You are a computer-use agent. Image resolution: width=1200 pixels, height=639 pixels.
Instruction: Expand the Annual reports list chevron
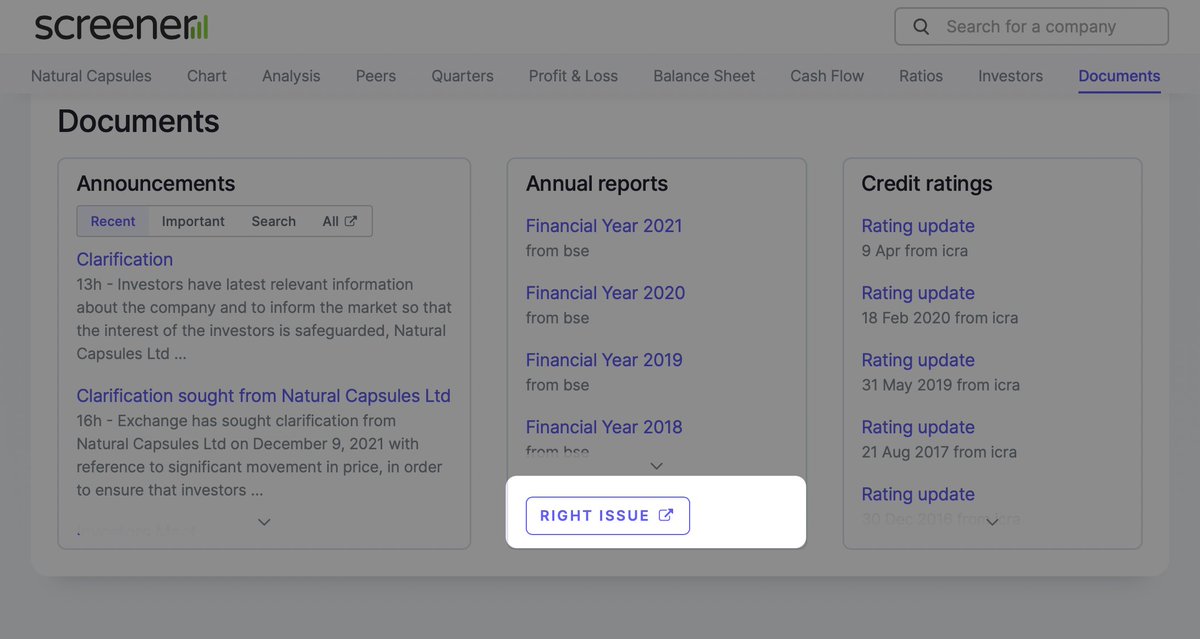coord(656,465)
